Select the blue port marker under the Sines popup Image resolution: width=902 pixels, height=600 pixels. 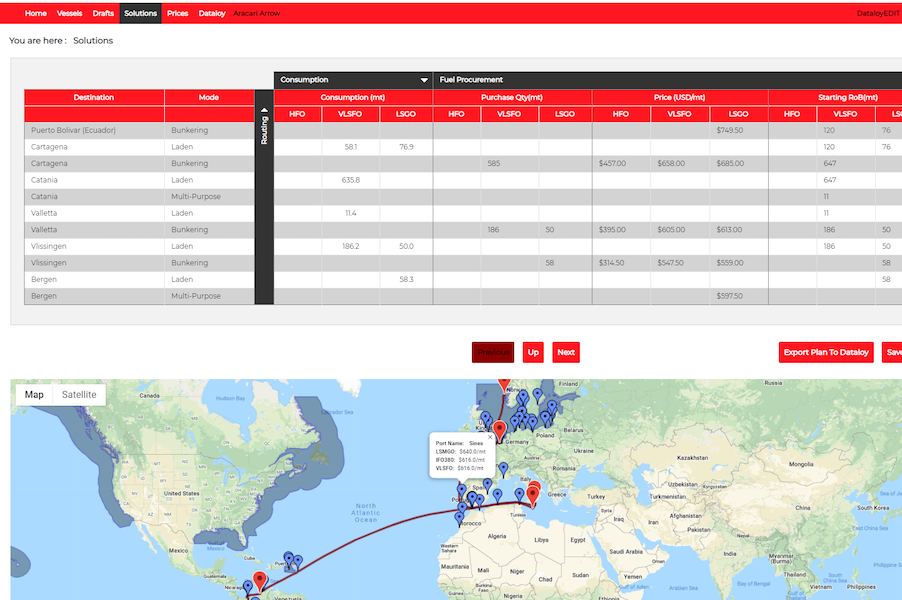pos(461,491)
